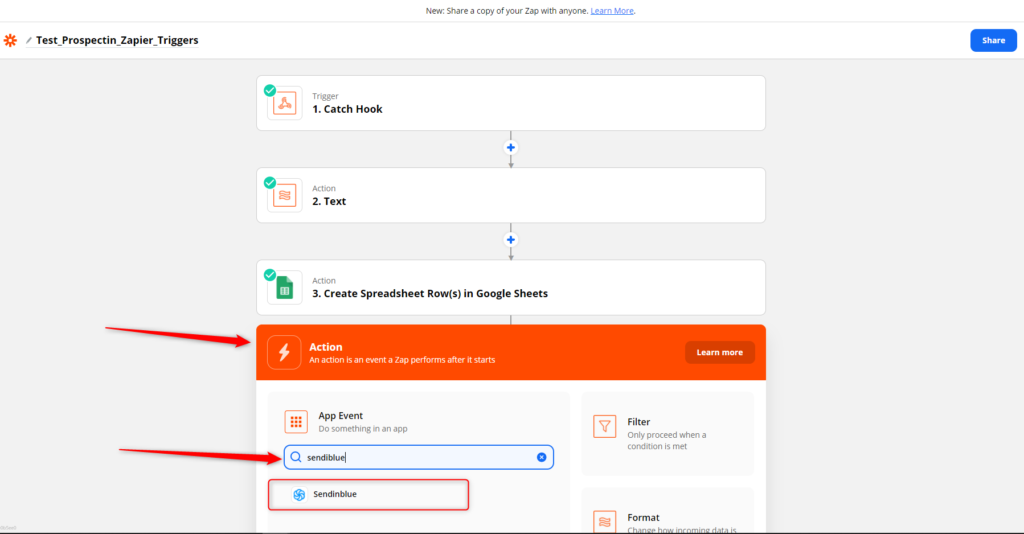Click green checkmark on Google Sheets step
This screenshot has height=534, width=1024.
[x=270, y=275]
